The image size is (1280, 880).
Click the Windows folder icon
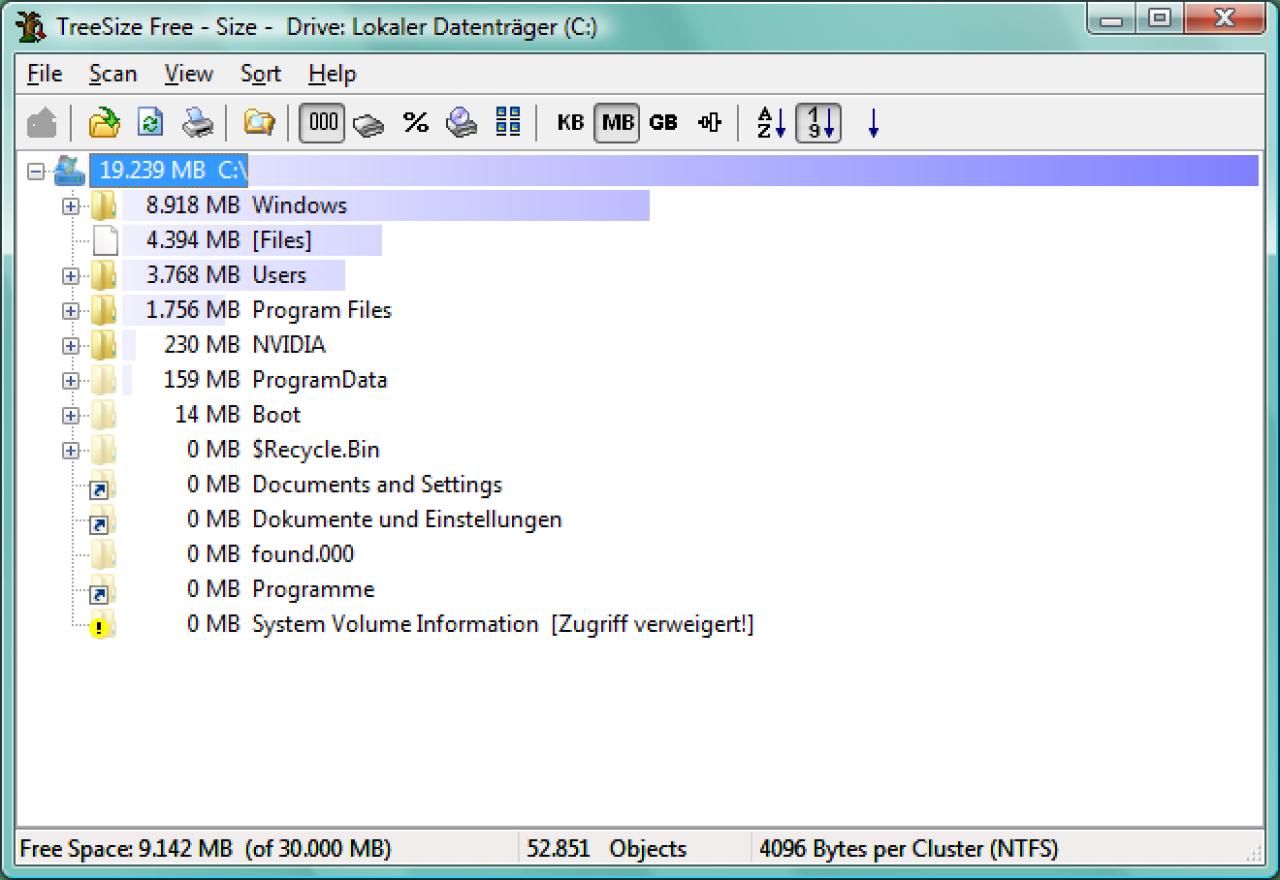(104, 206)
